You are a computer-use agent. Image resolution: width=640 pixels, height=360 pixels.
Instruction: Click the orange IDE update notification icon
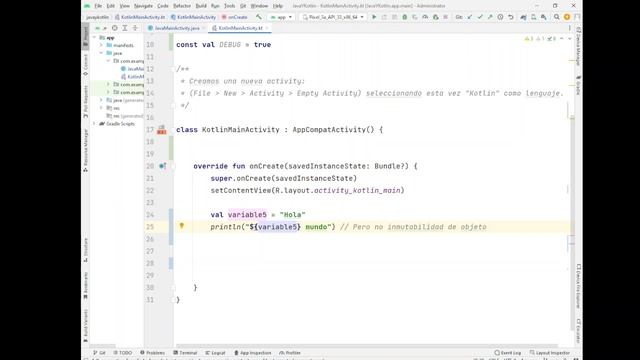tap(567, 17)
